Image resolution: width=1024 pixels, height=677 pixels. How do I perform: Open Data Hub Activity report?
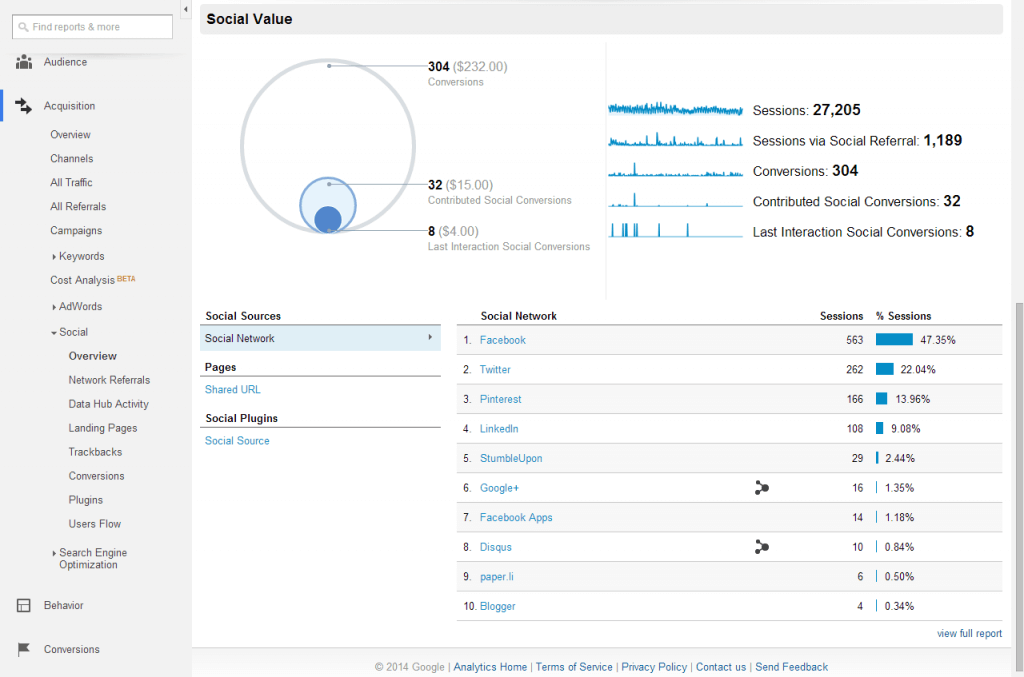(108, 404)
